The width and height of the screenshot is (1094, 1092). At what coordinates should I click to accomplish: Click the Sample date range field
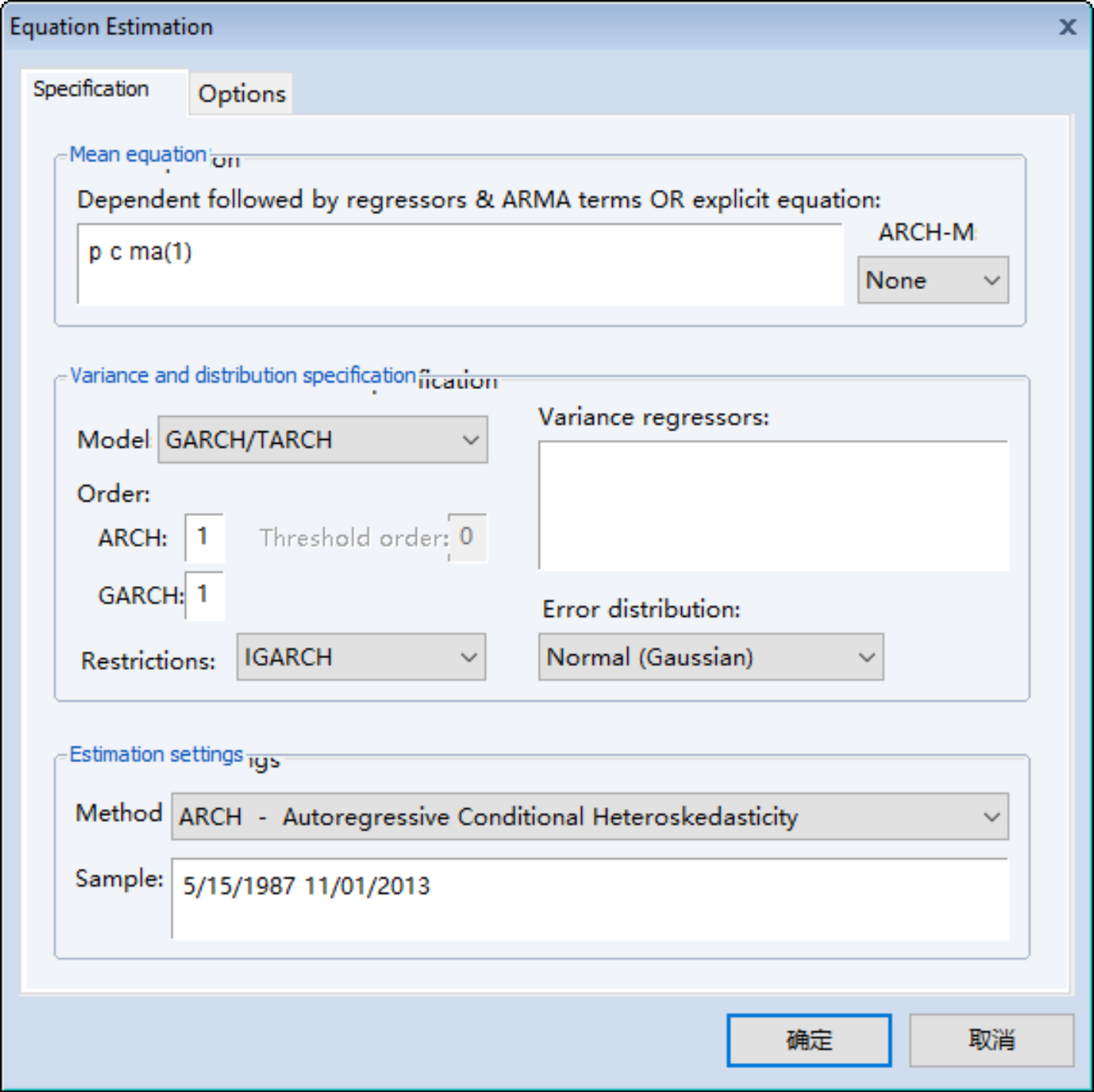tap(589, 898)
